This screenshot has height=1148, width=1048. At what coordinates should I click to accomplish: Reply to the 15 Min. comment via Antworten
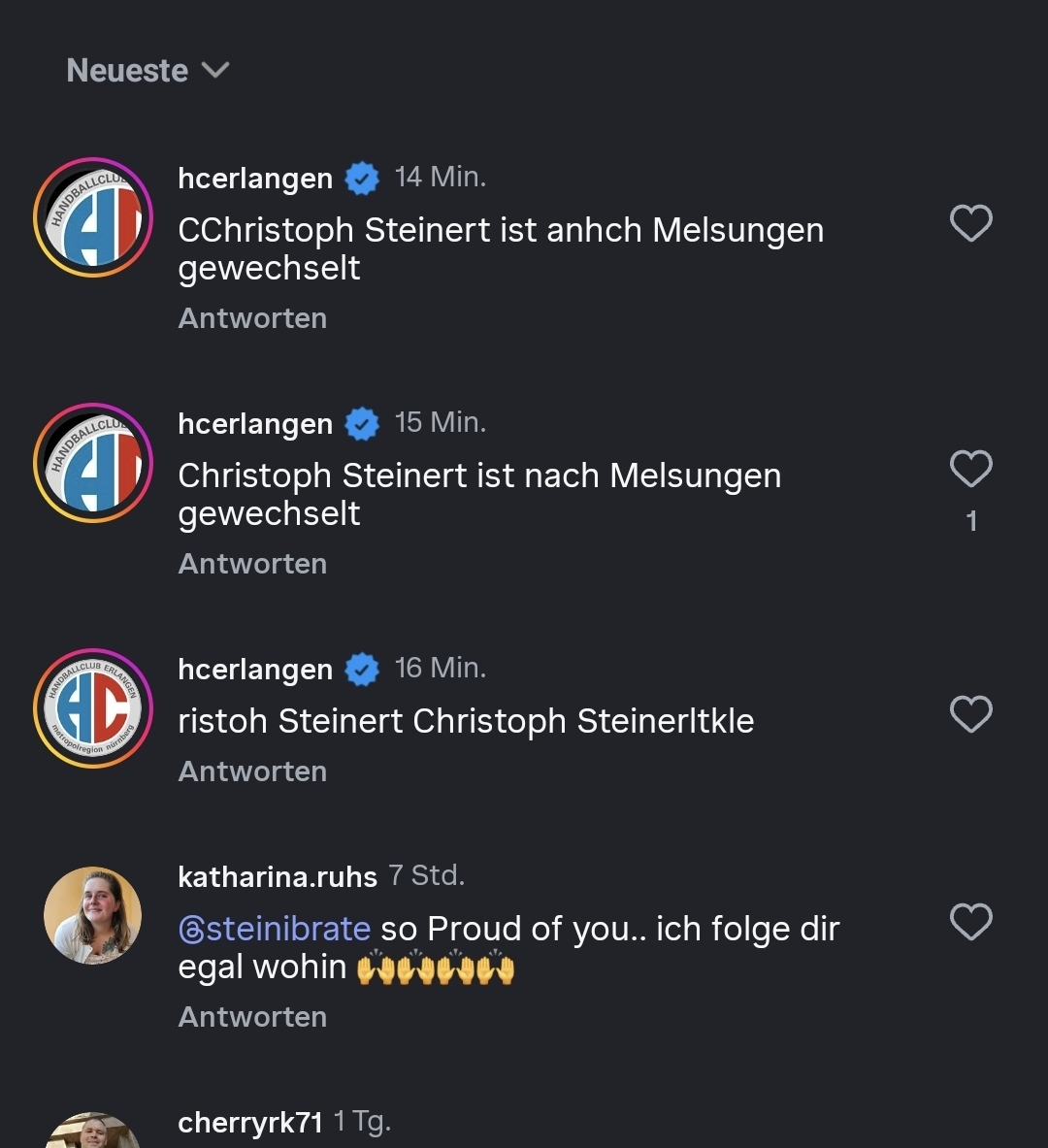click(252, 564)
